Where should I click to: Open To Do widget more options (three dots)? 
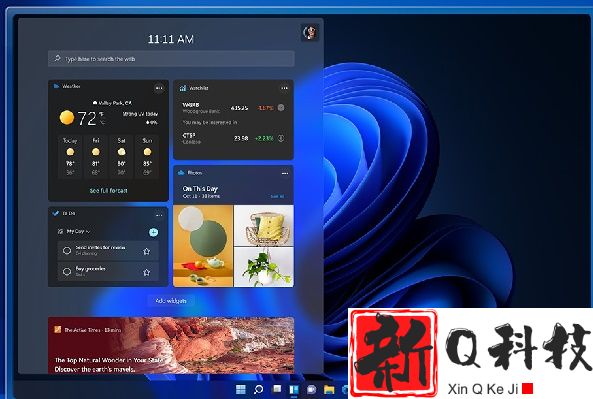[159, 215]
